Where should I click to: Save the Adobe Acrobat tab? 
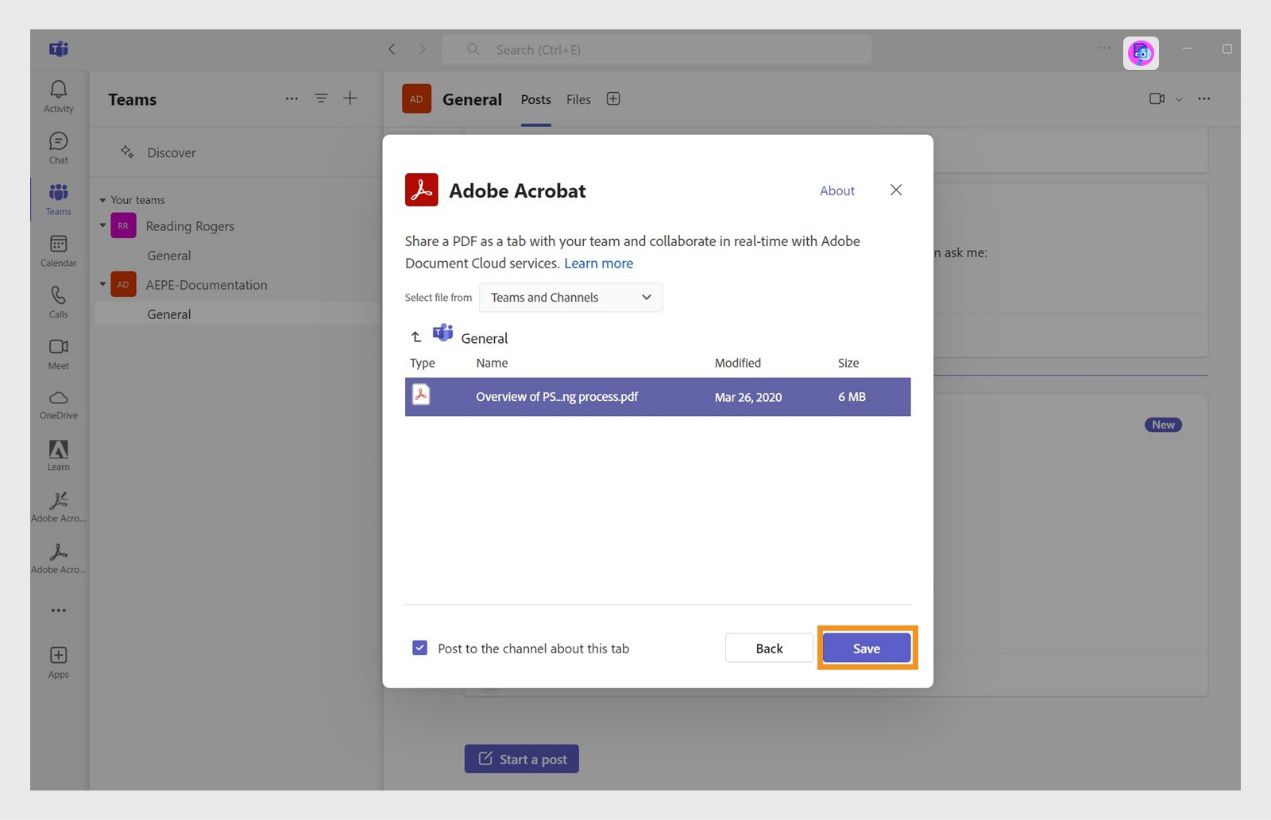pos(866,648)
